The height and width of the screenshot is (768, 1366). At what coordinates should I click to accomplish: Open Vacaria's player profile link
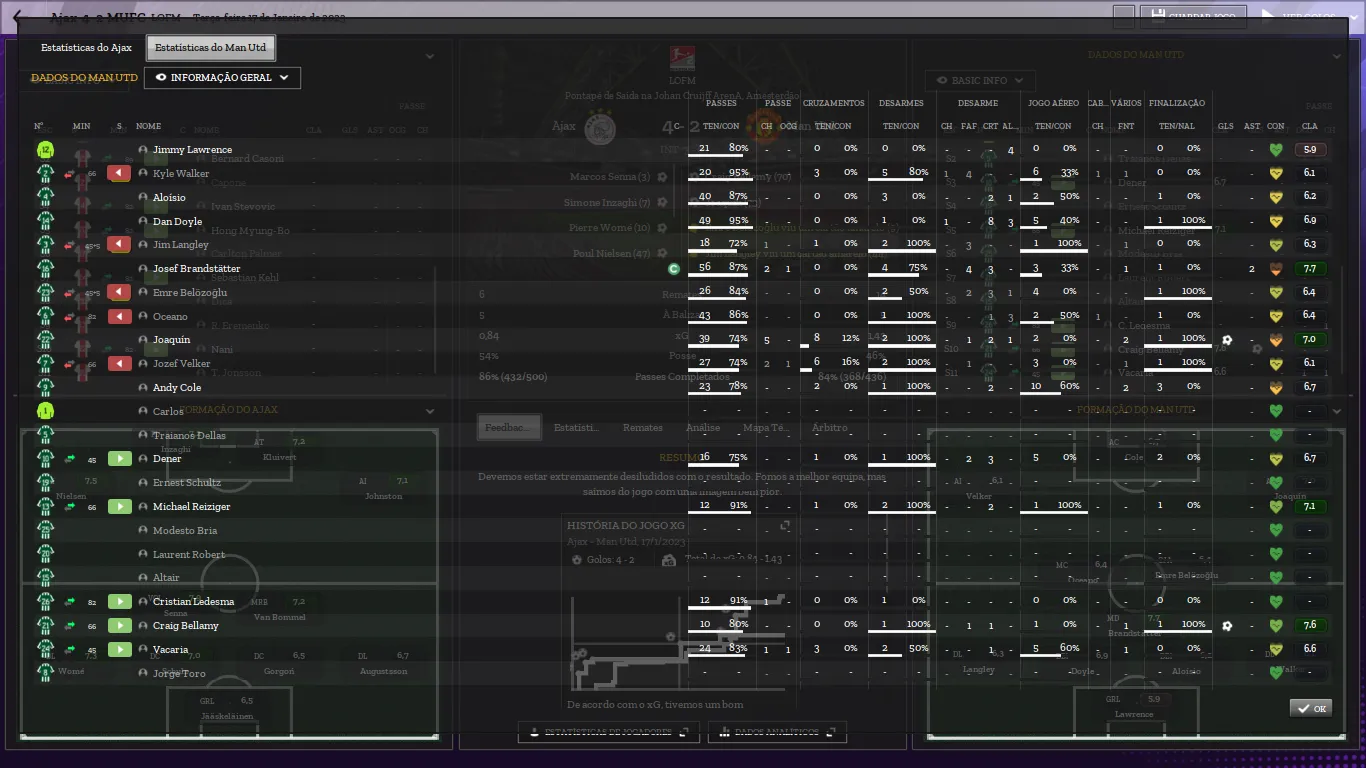[x=170, y=650]
